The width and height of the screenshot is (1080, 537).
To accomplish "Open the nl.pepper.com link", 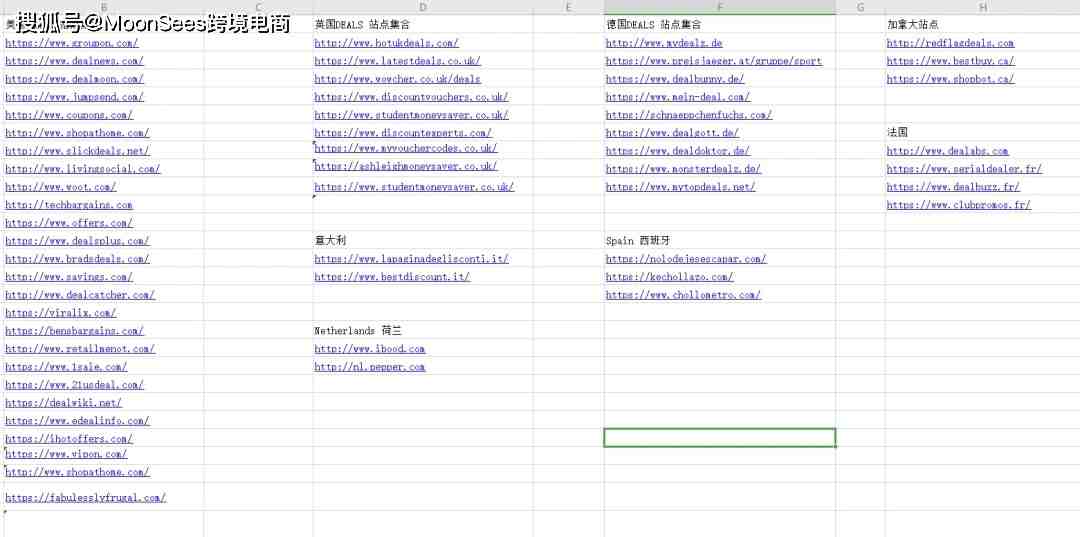I will click(370, 367).
